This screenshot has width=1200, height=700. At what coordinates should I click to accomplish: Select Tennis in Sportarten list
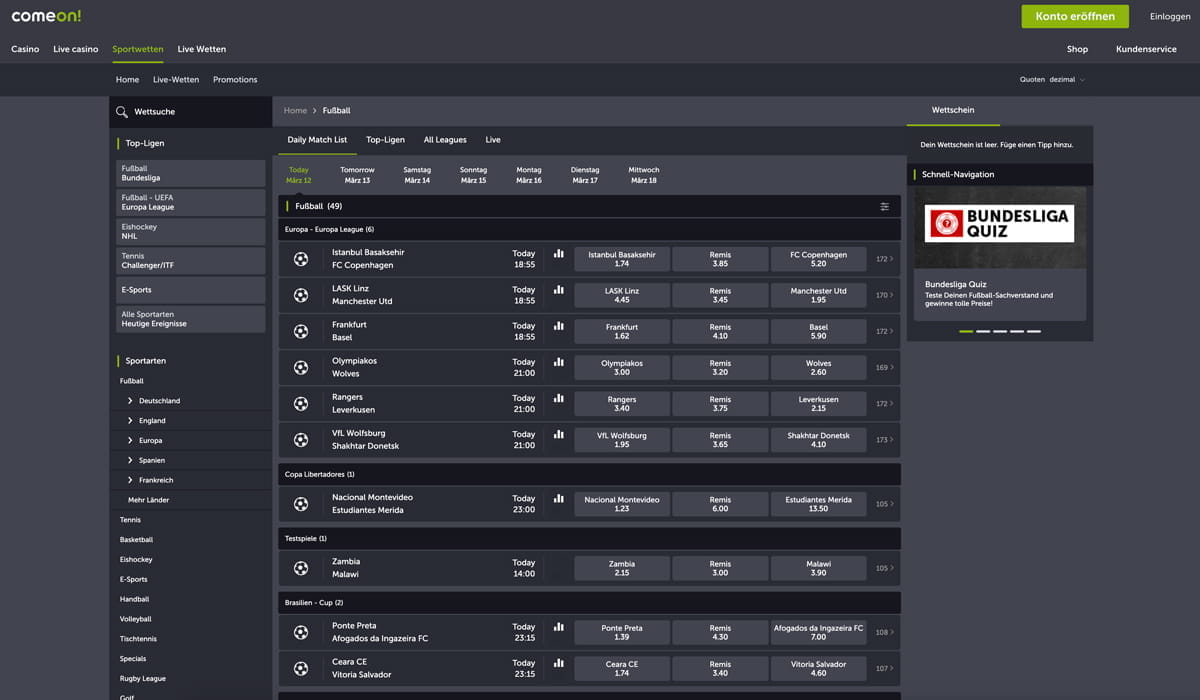click(130, 520)
